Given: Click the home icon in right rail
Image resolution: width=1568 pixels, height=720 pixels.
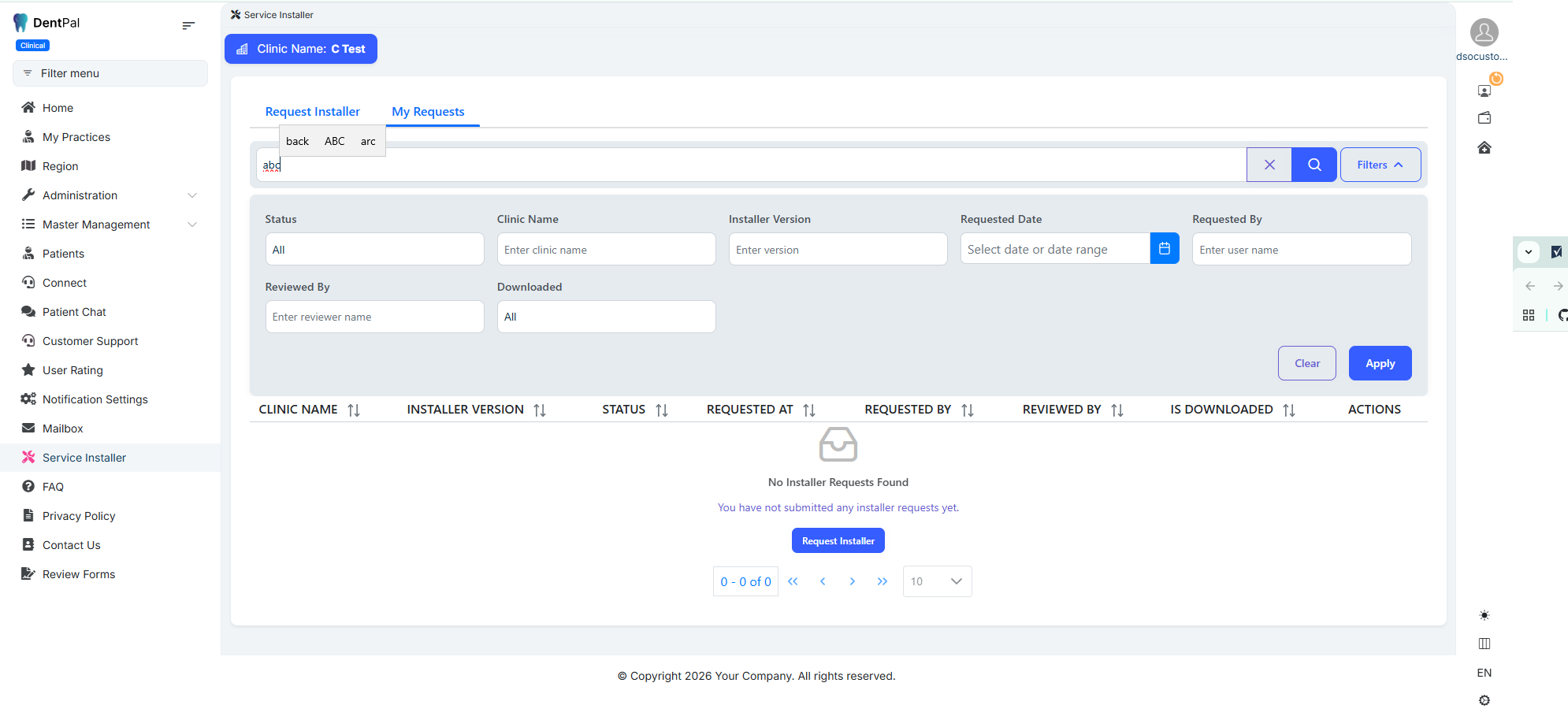Looking at the screenshot, I should (1484, 148).
